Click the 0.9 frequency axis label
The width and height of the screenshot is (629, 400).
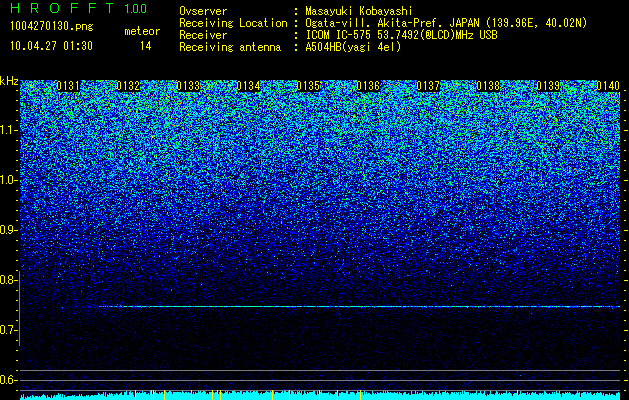[9, 230]
